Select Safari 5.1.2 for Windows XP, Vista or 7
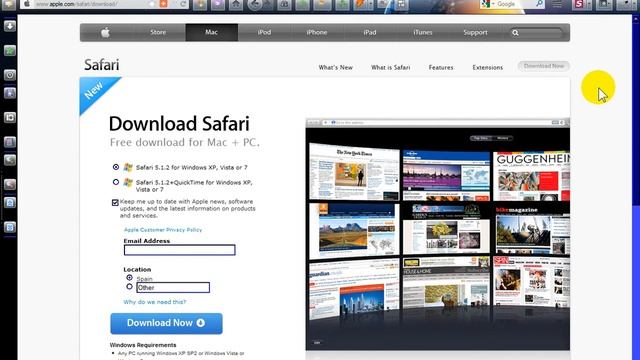This screenshot has height=360, width=640. coord(116,167)
